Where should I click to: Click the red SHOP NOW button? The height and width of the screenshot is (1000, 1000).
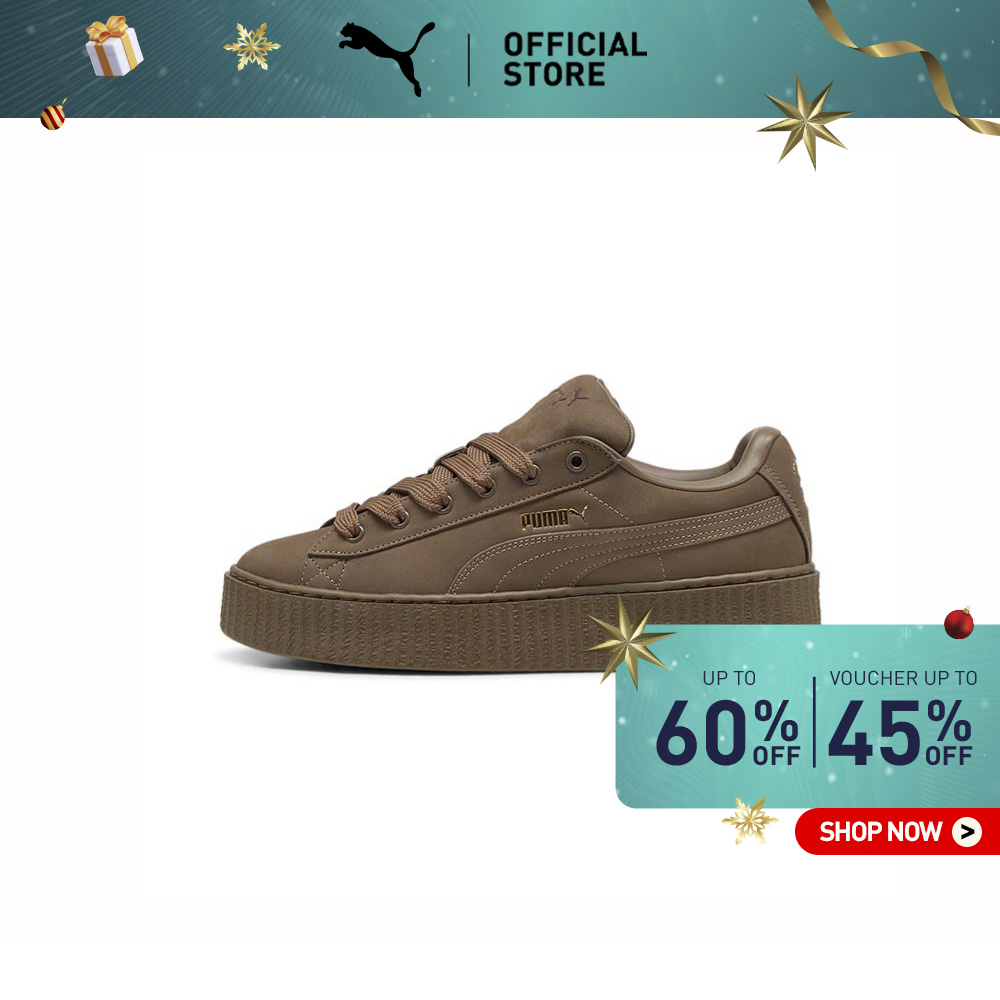tap(897, 832)
